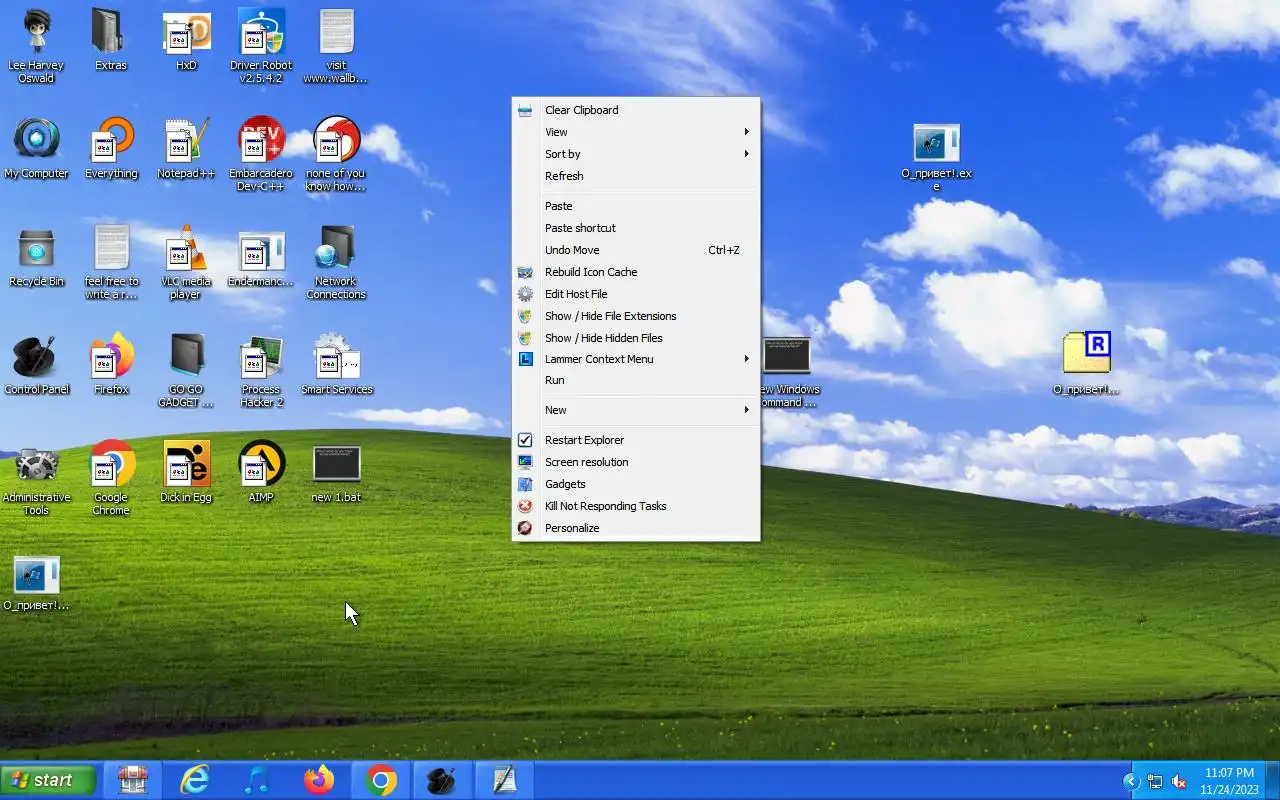Viewport: 1280px width, 800px height.
Task: Select the О_привет!.exe icon near top right
Action: click(x=936, y=157)
